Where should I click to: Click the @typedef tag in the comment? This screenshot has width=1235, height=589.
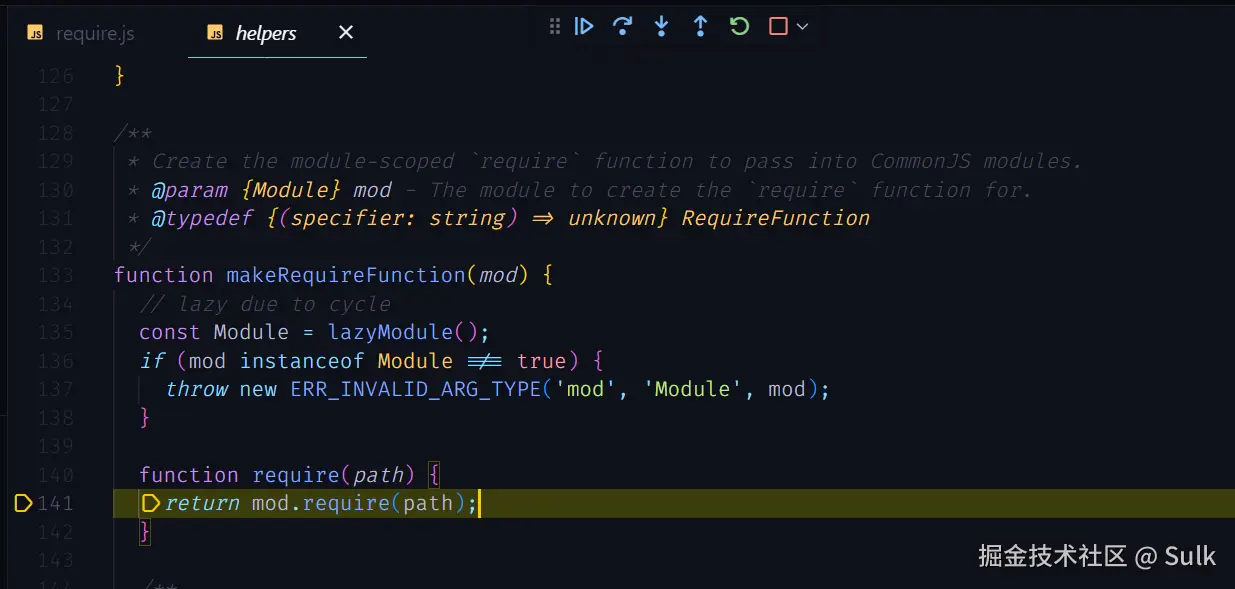coord(203,218)
